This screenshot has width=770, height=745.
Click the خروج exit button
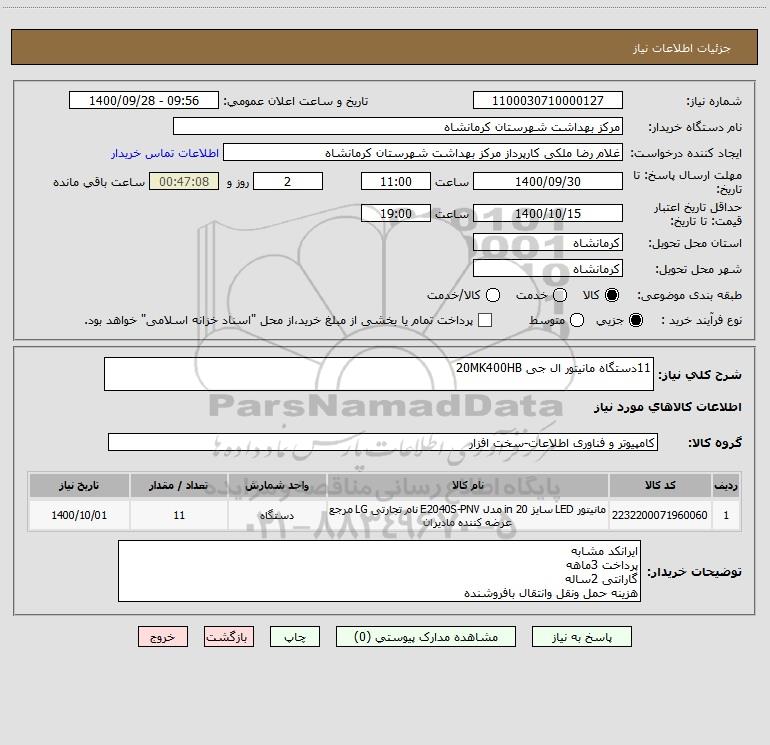click(163, 636)
